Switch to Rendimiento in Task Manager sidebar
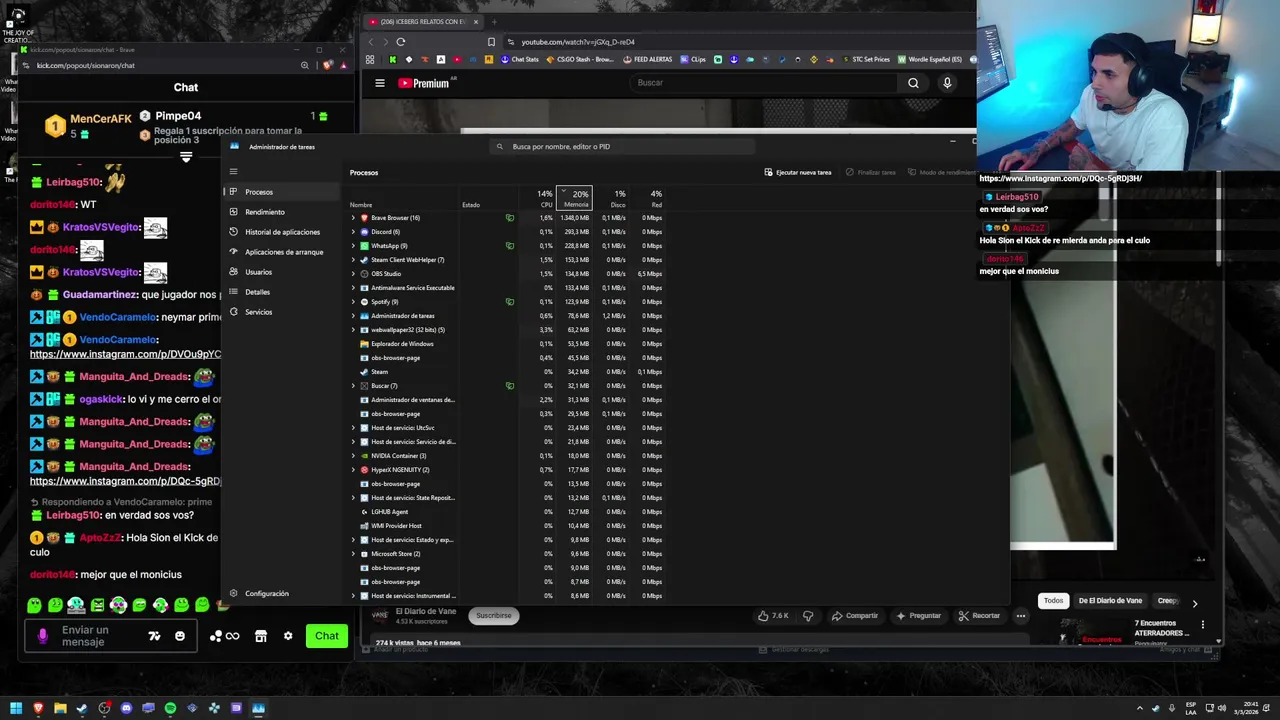1280x720 pixels. (264, 212)
